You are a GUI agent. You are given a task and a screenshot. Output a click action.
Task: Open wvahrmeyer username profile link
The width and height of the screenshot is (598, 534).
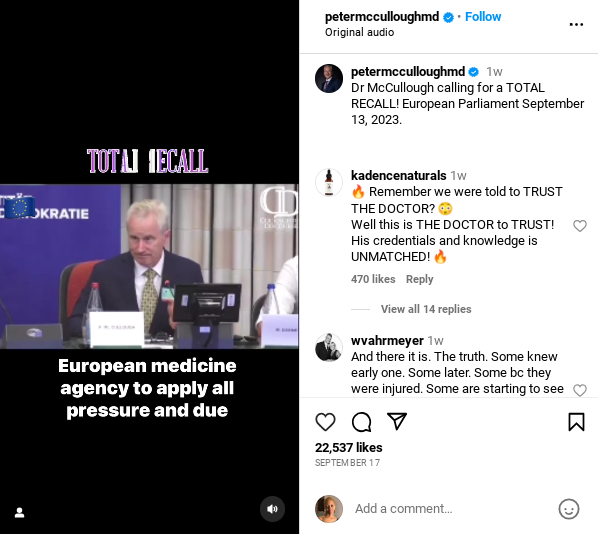pyautogui.click(x=387, y=340)
